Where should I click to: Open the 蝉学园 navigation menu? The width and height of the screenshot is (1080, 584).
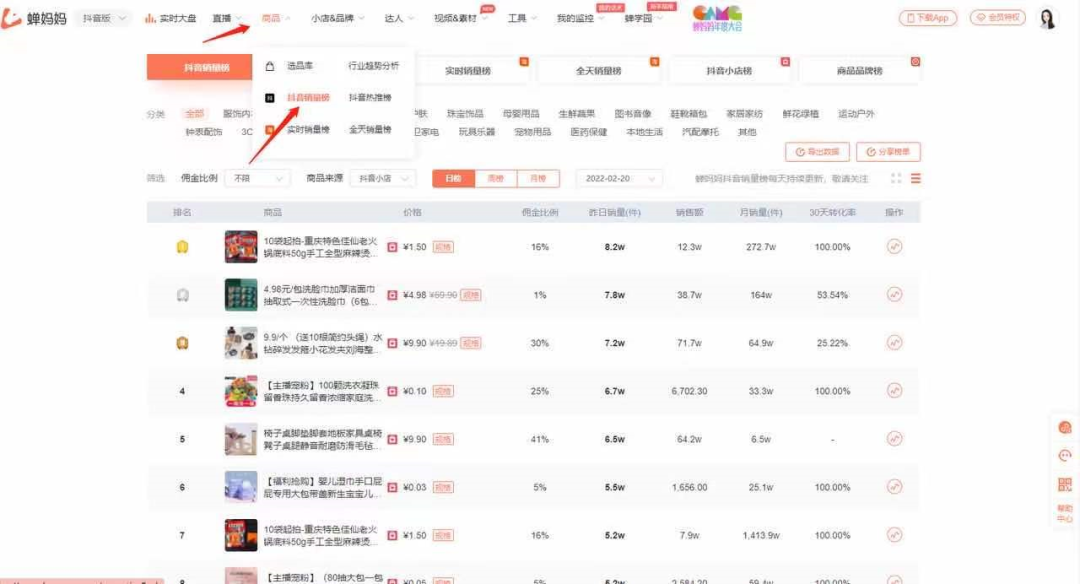(643, 18)
